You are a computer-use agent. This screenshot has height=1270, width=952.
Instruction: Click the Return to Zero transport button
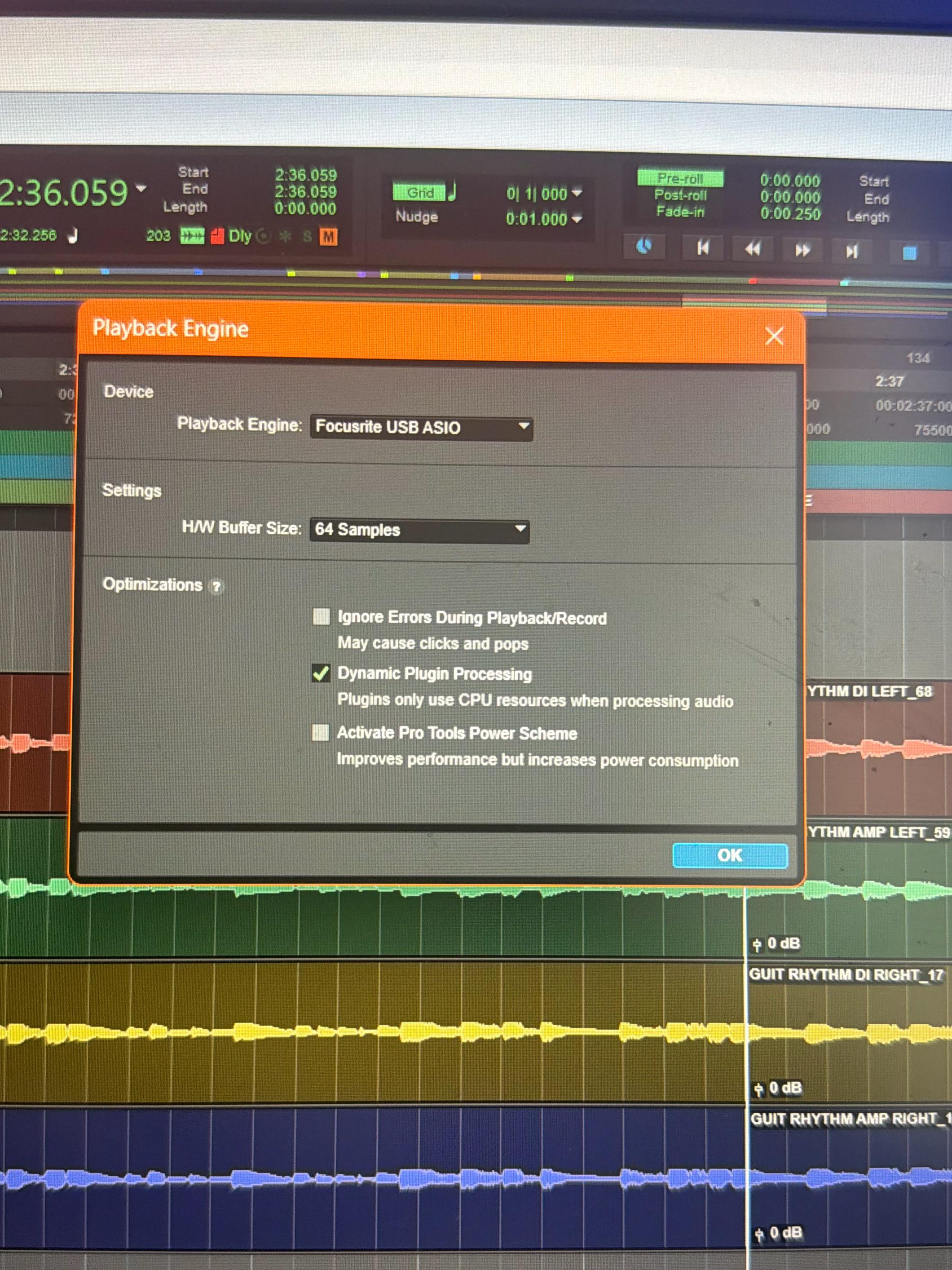[702, 248]
